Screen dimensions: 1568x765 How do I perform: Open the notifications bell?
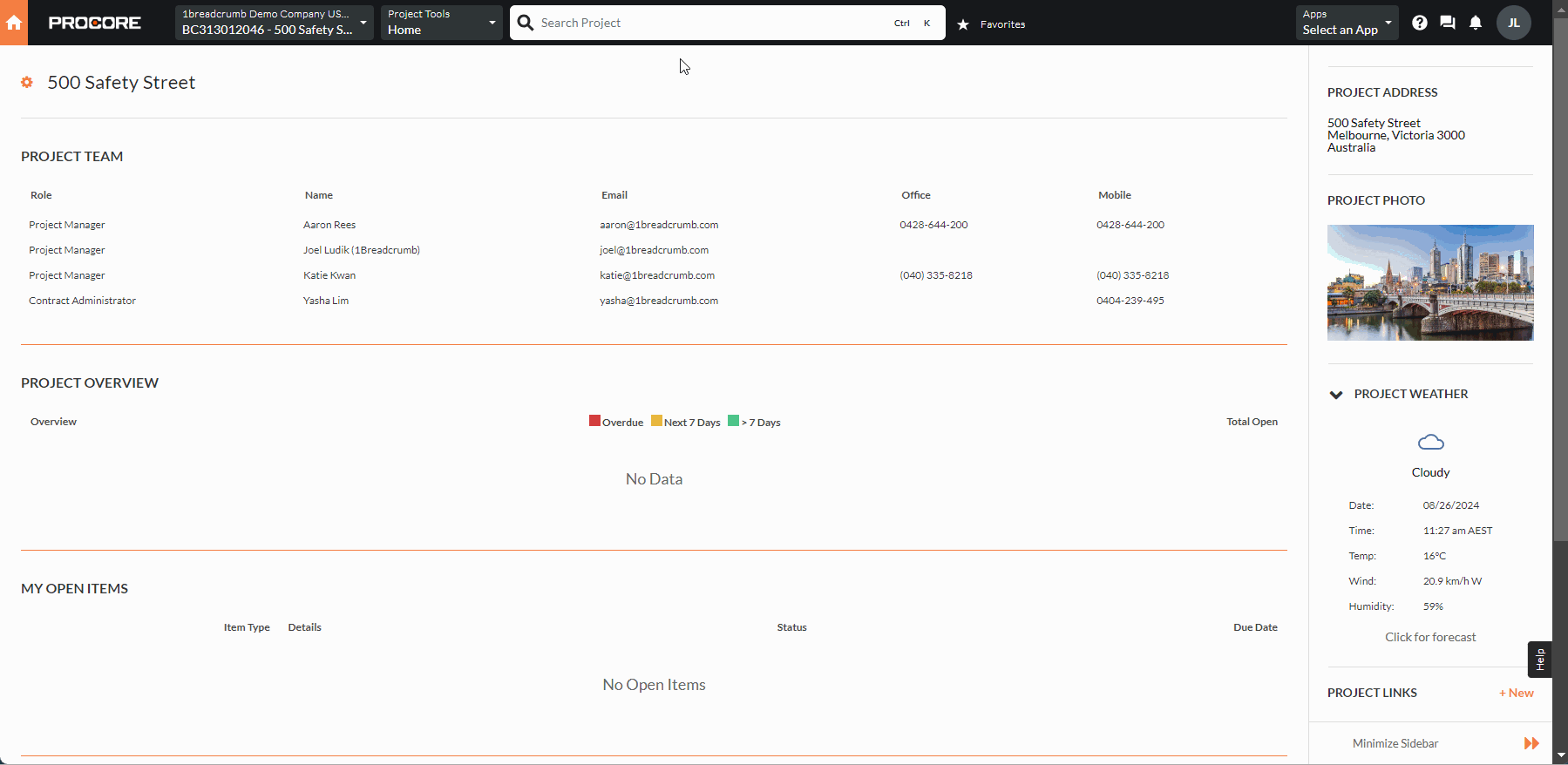click(1476, 23)
